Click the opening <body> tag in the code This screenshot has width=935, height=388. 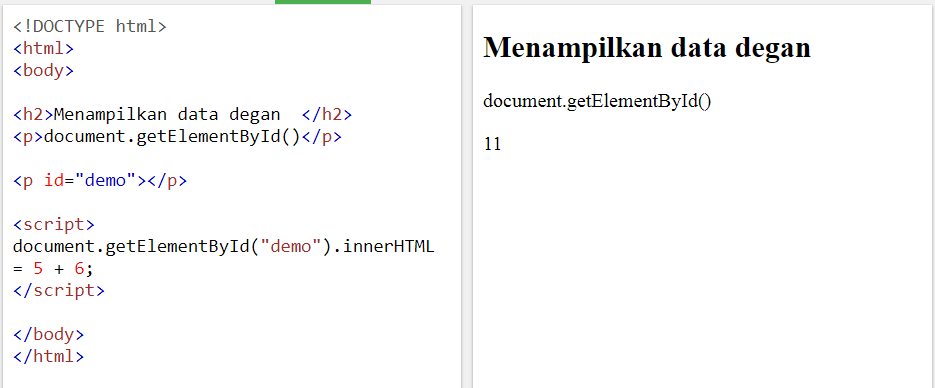(x=44, y=71)
